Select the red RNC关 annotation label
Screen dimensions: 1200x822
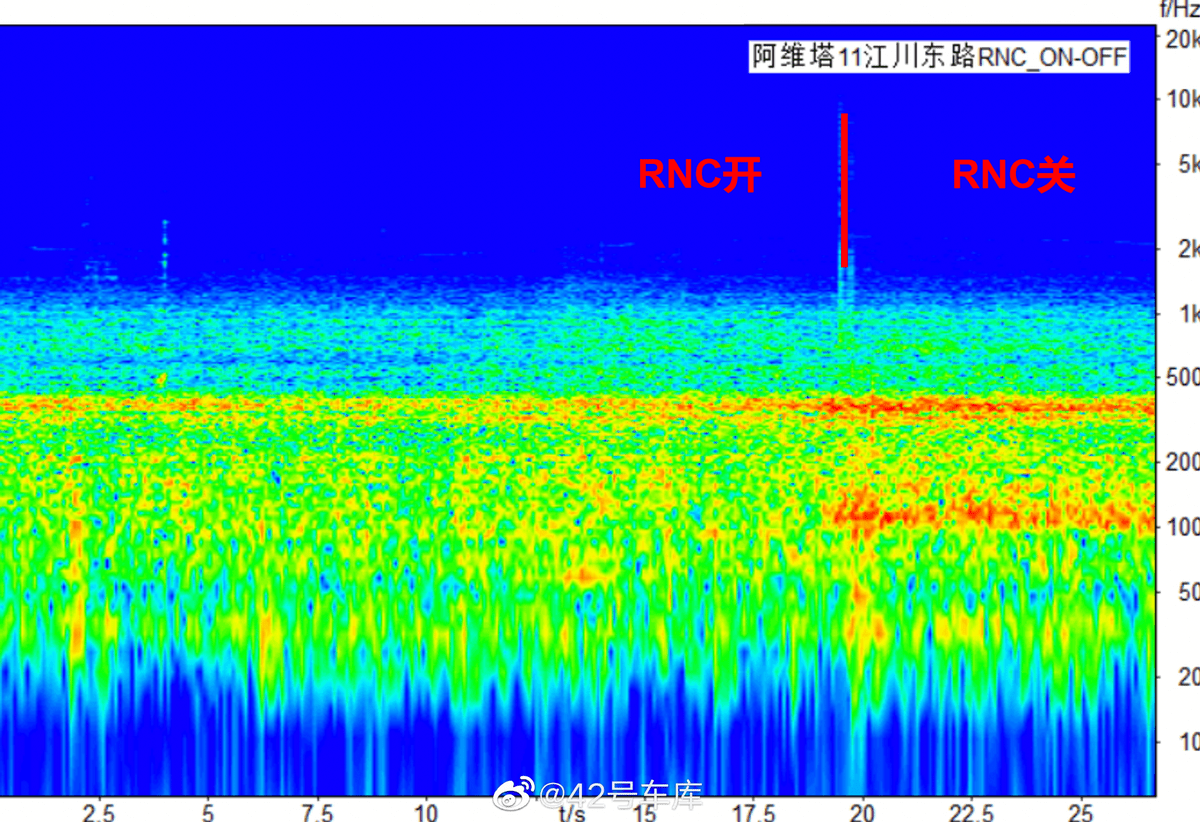(1013, 176)
